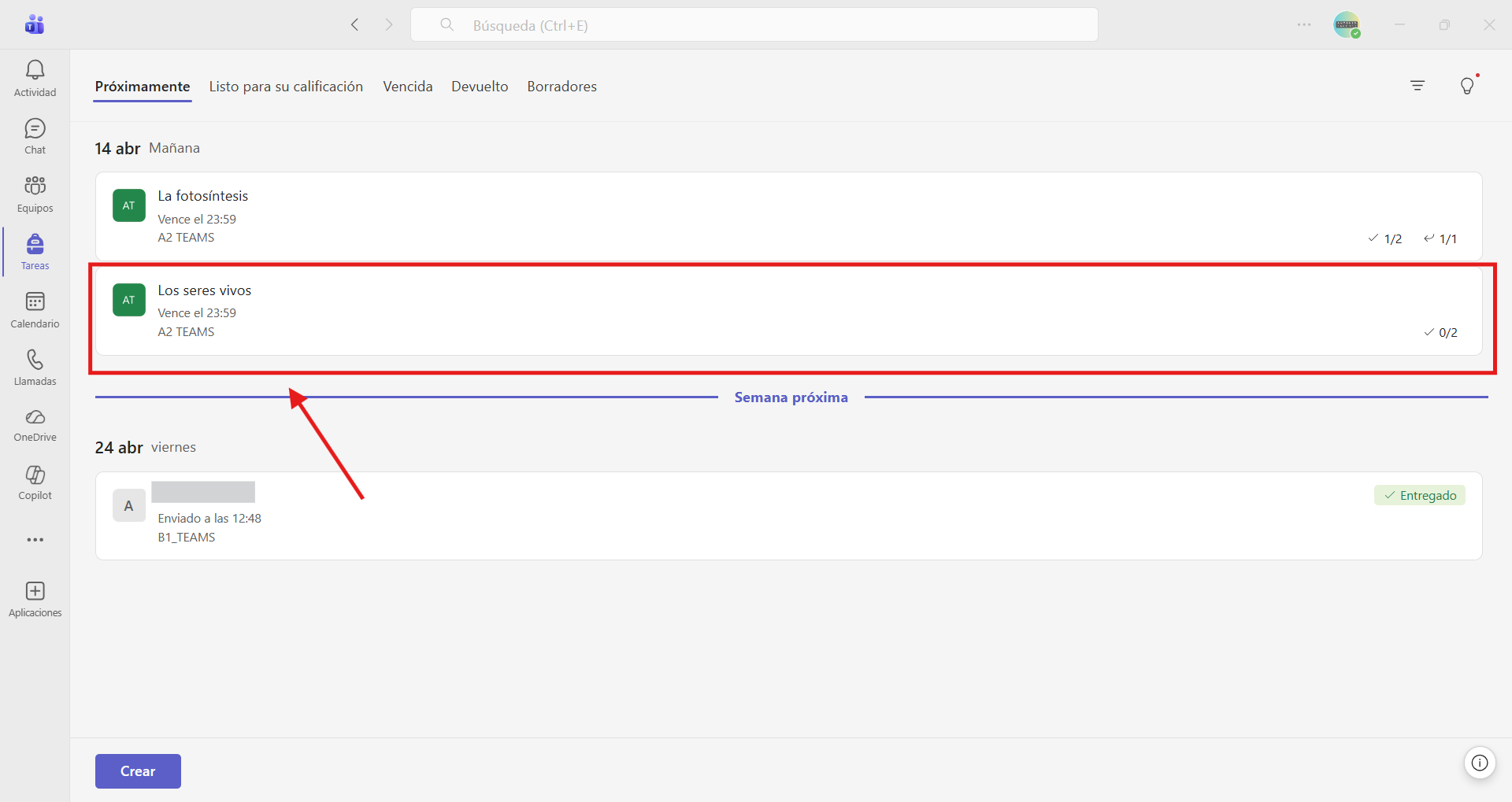Open settings ellipsis menu near profile
Image resolution: width=1512 pixels, height=802 pixels.
[x=1304, y=25]
